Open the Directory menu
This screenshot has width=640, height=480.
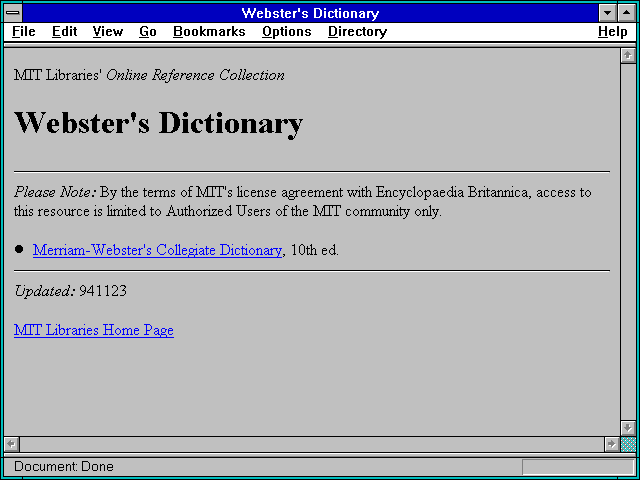pos(358,32)
